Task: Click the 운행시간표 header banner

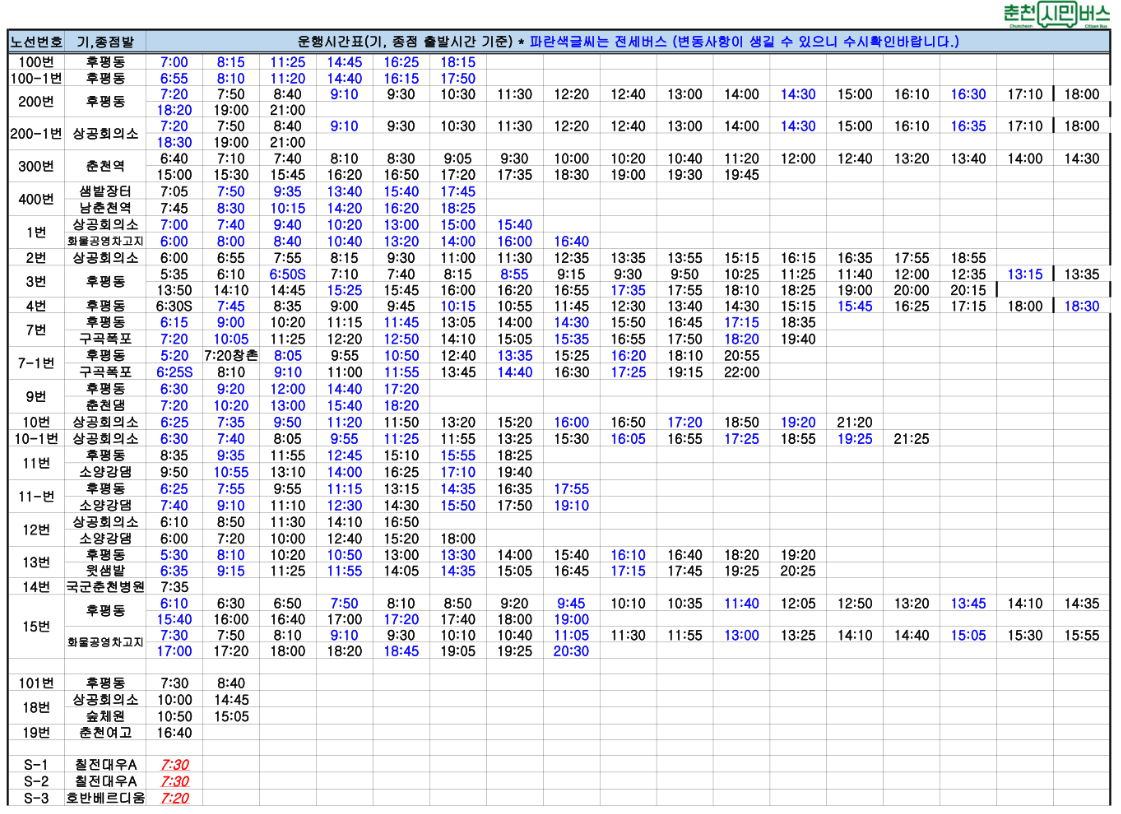Action: point(628,41)
